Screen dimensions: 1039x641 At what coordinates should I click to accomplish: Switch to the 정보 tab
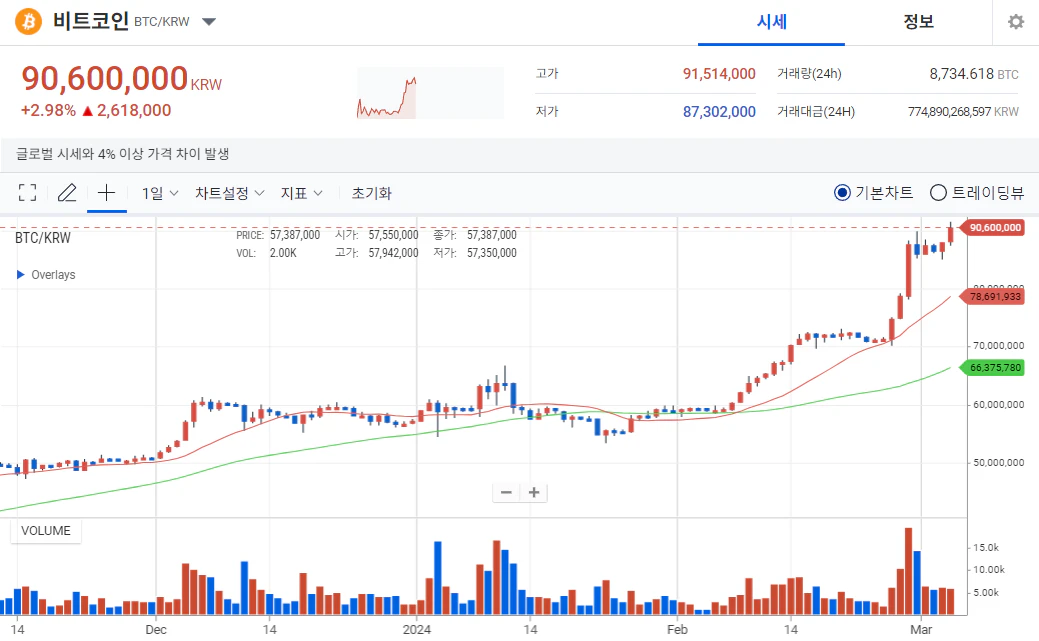point(918,22)
